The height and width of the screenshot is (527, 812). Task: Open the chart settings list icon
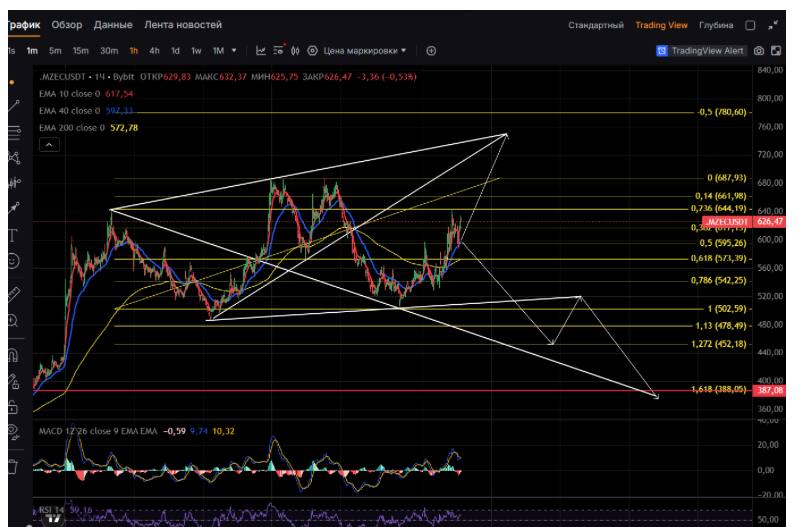pos(279,50)
